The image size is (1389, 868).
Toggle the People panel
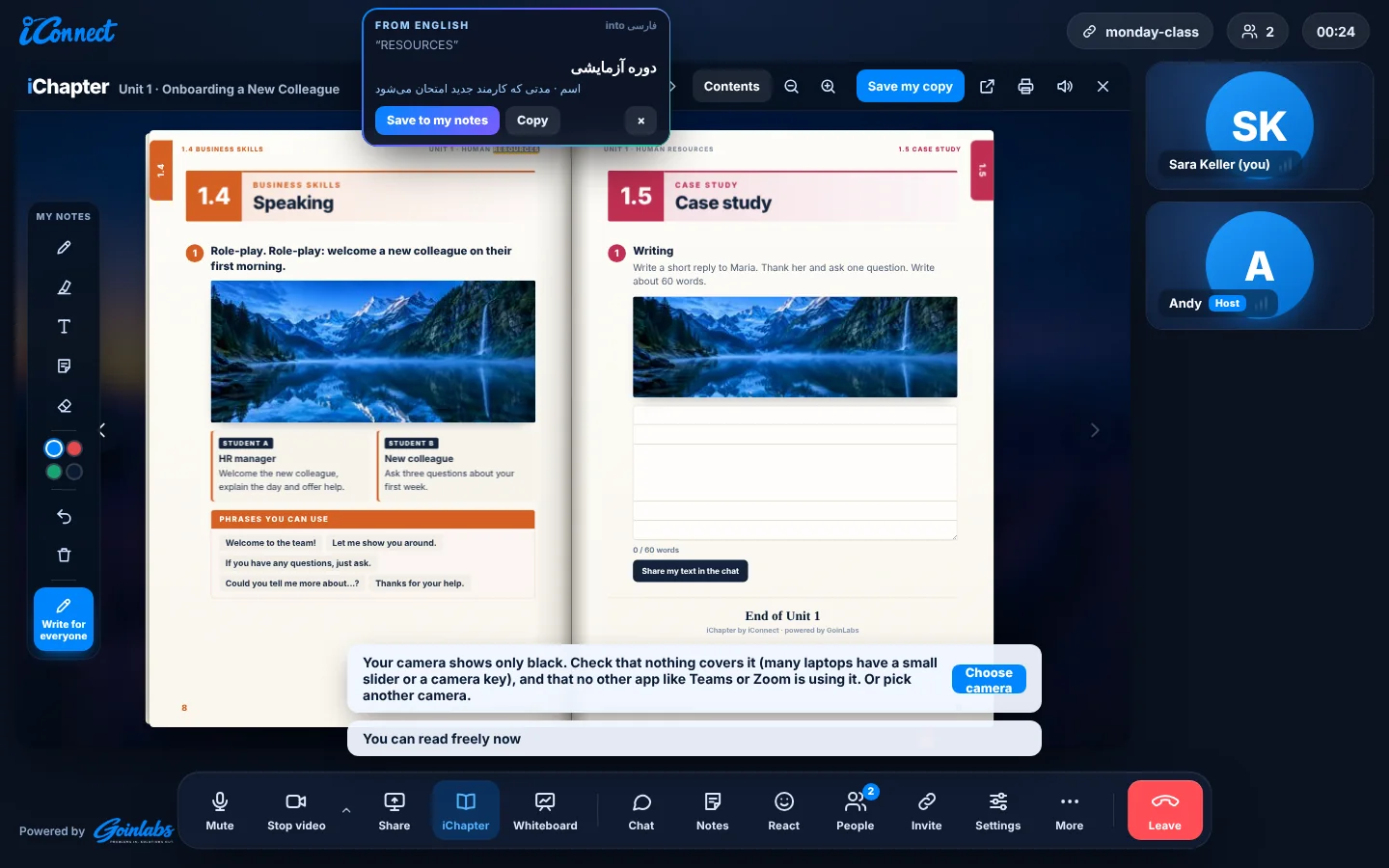pos(856,810)
